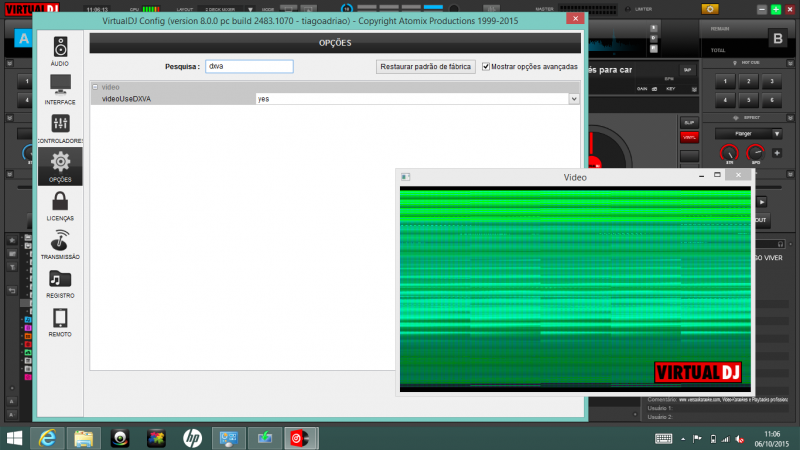Viewport: 800px width, 450px height.
Task: Open the videoUseDXVA value dropdown
Action: [x=574, y=99]
